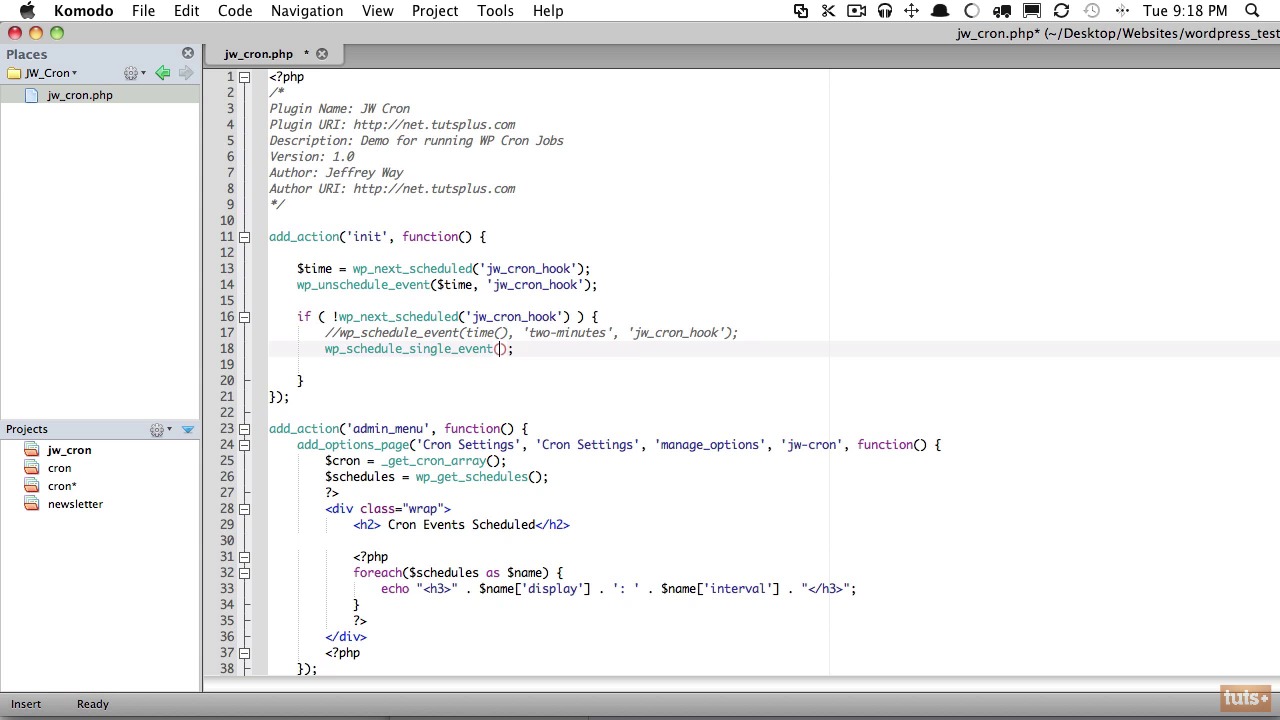The height and width of the screenshot is (720, 1280).
Task: Close the jw_cron.php editor tab
Action: [x=322, y=53]
